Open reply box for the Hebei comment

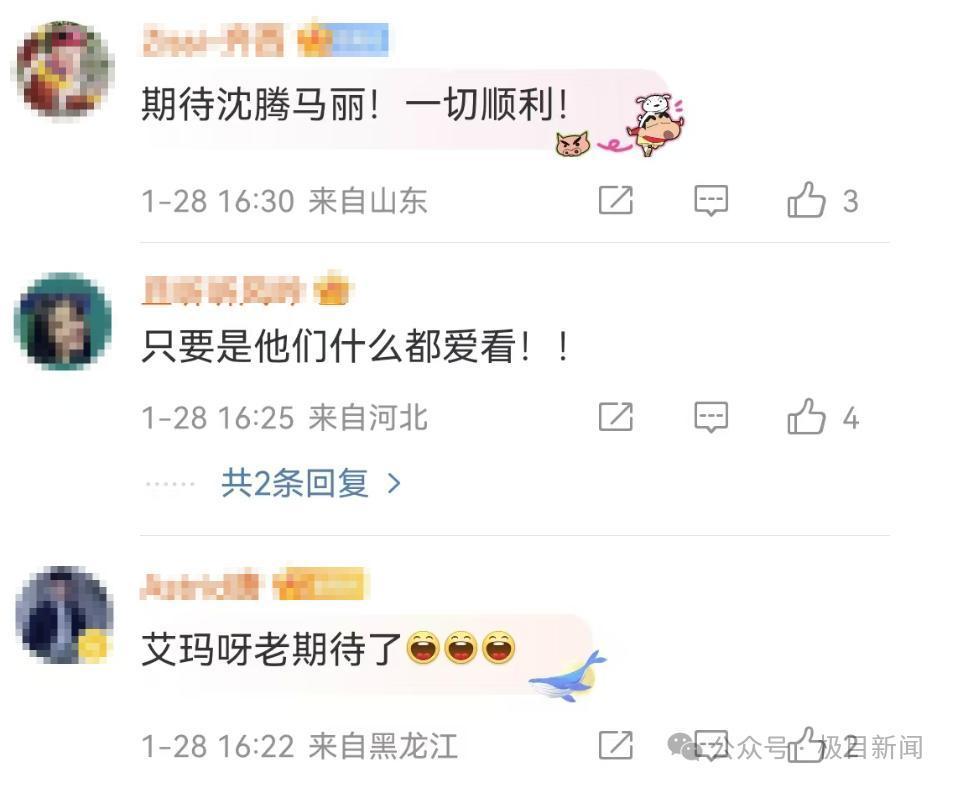(711, 417)
